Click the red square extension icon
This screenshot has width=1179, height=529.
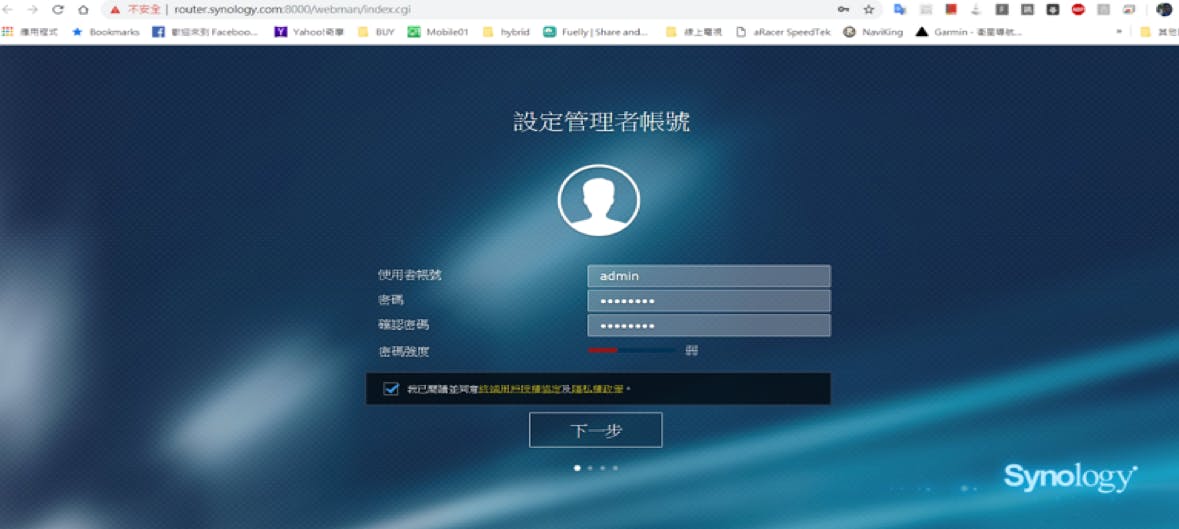950,10
